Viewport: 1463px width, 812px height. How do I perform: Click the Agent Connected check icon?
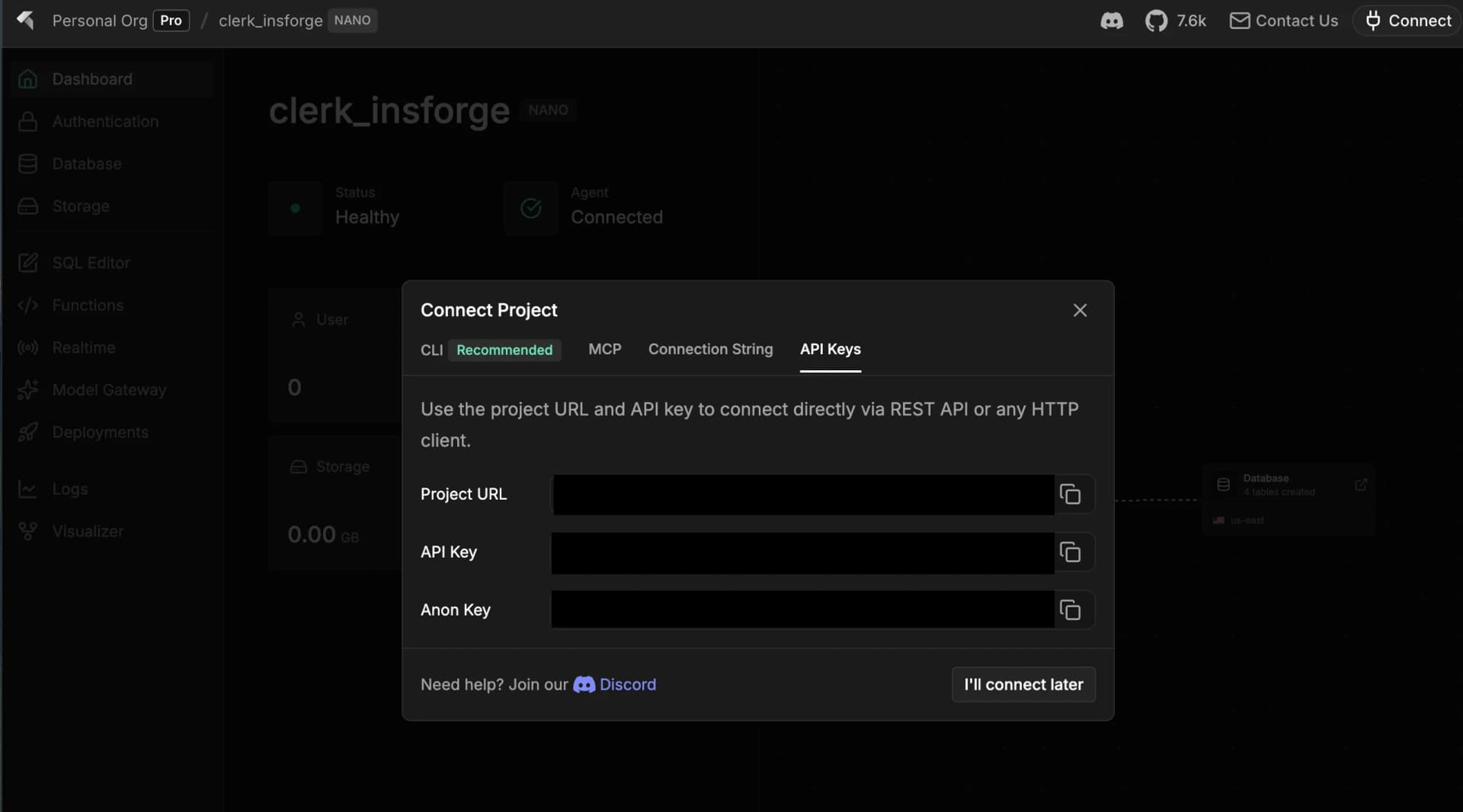[x=531, y=208]
